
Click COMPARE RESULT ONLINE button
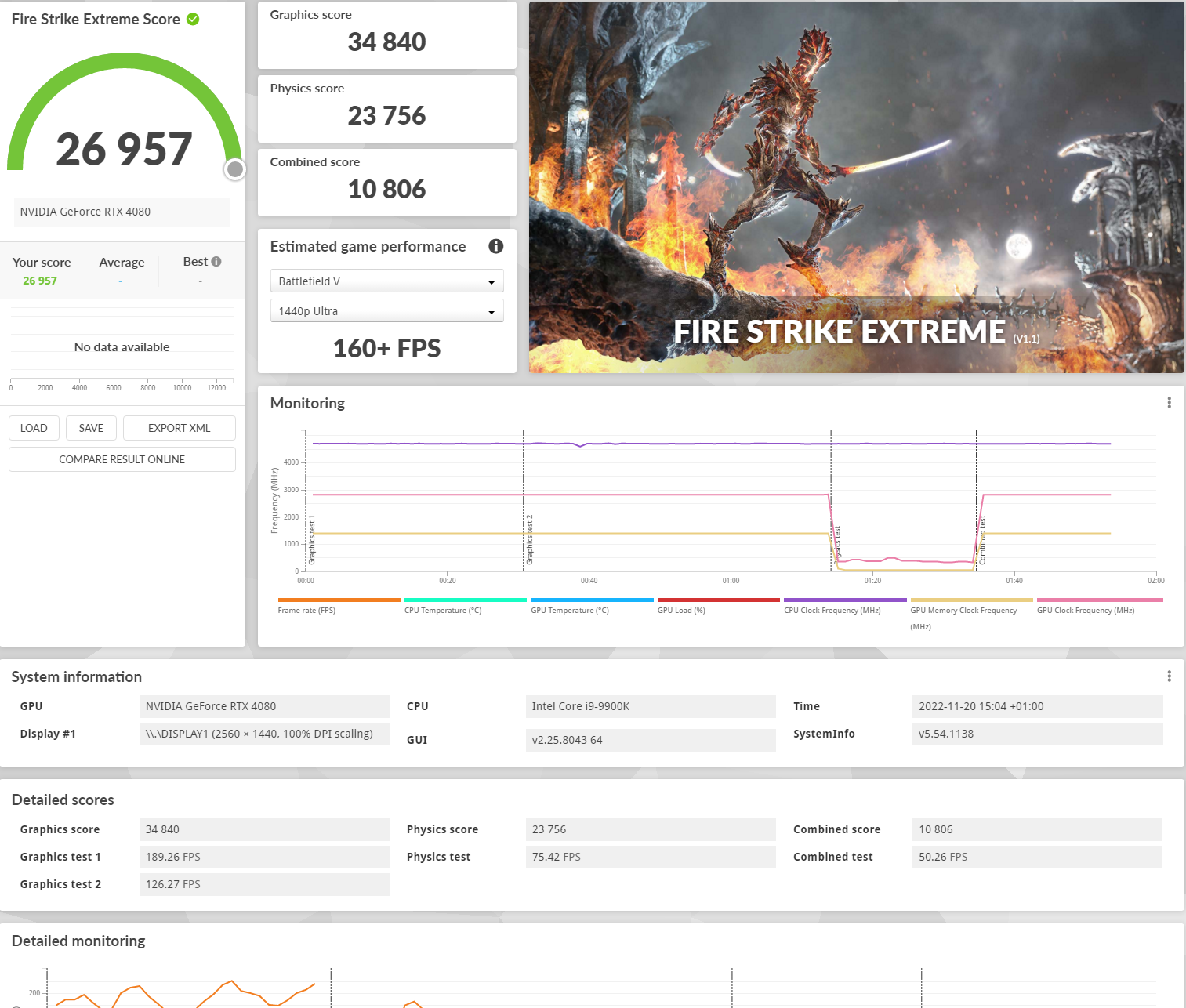tap(122, 459)
